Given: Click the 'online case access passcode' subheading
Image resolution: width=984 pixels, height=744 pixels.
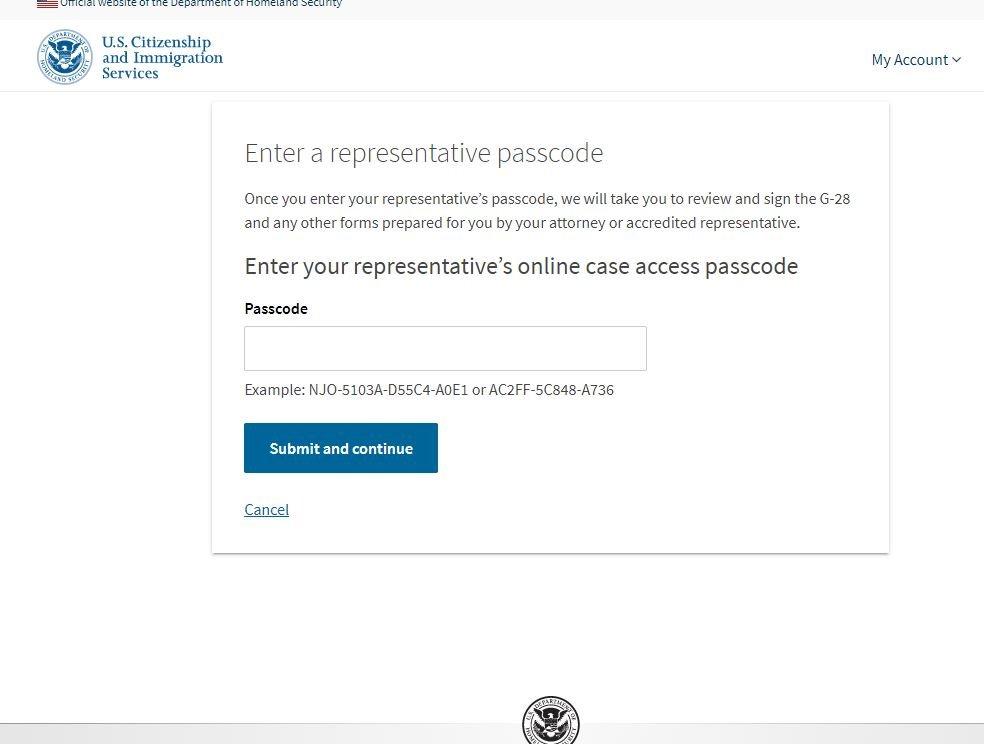Looking at the screenshot, I should click(x=658, y=267).
